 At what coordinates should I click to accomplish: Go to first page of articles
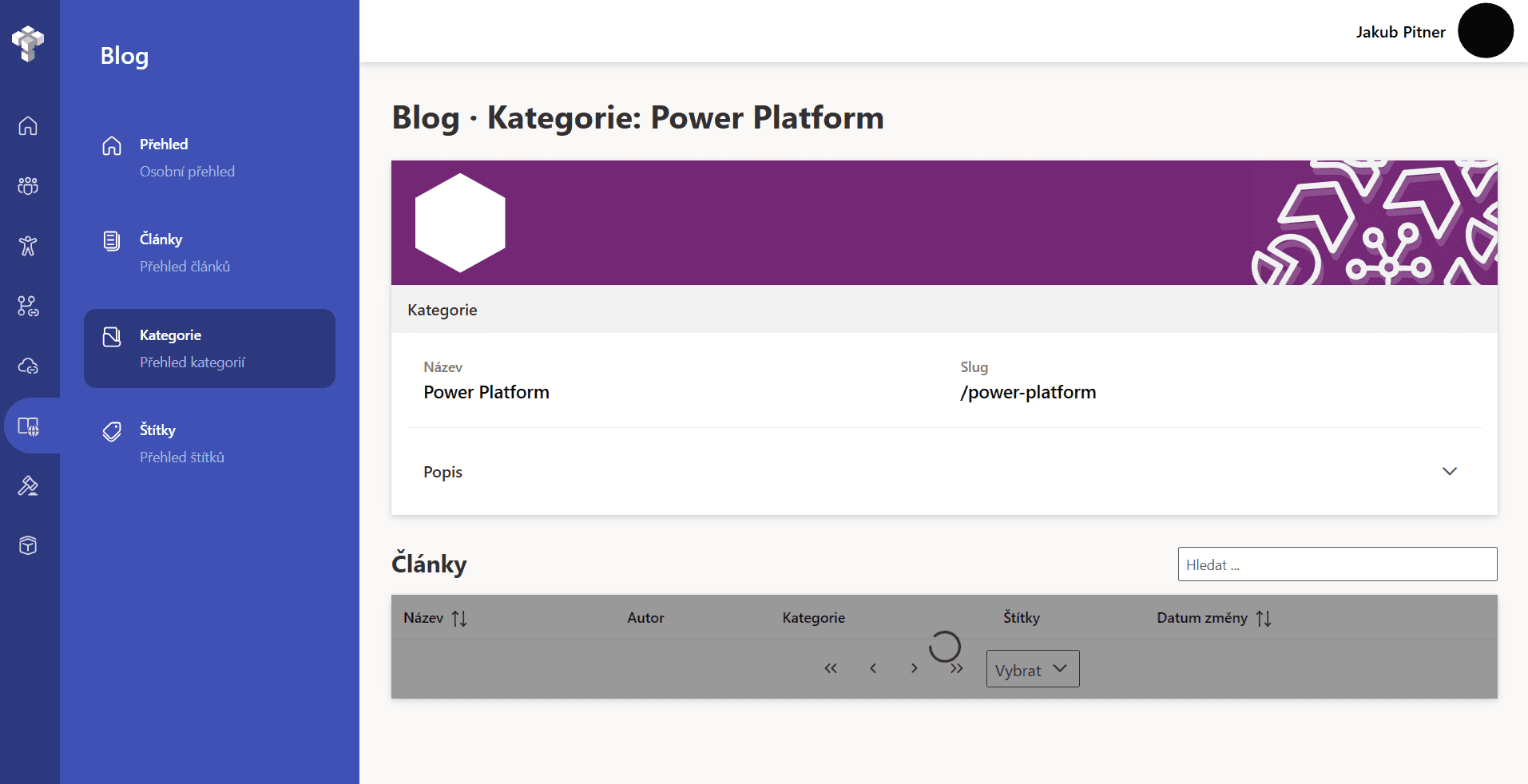(x=831, y=668)
